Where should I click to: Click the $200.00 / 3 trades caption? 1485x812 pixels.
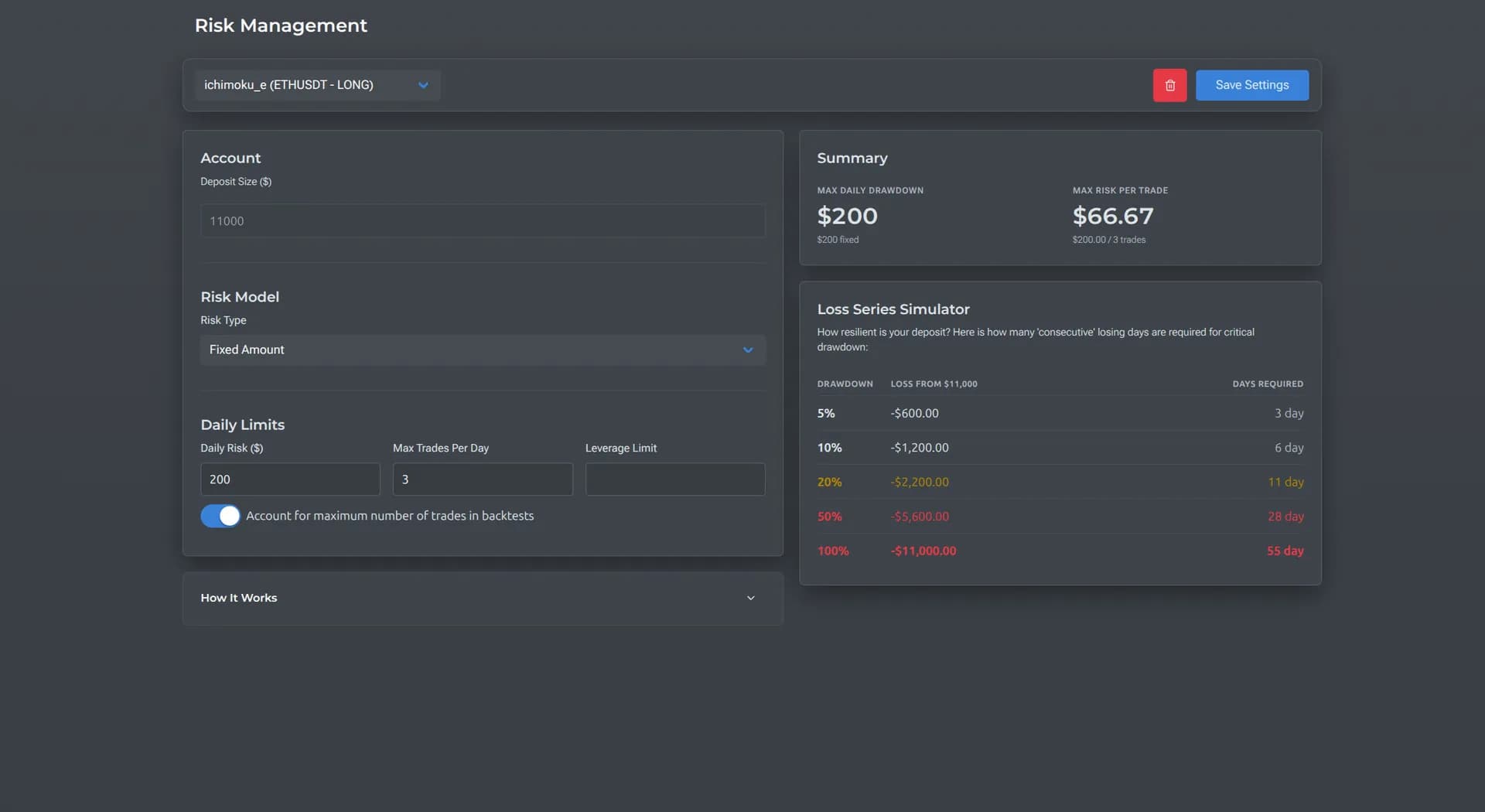tap(1109, 240)
